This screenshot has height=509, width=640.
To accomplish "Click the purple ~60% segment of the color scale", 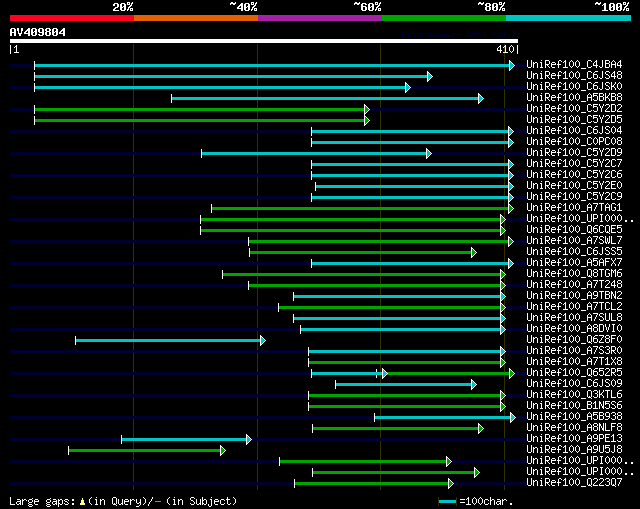I will (x=320, y=18).
